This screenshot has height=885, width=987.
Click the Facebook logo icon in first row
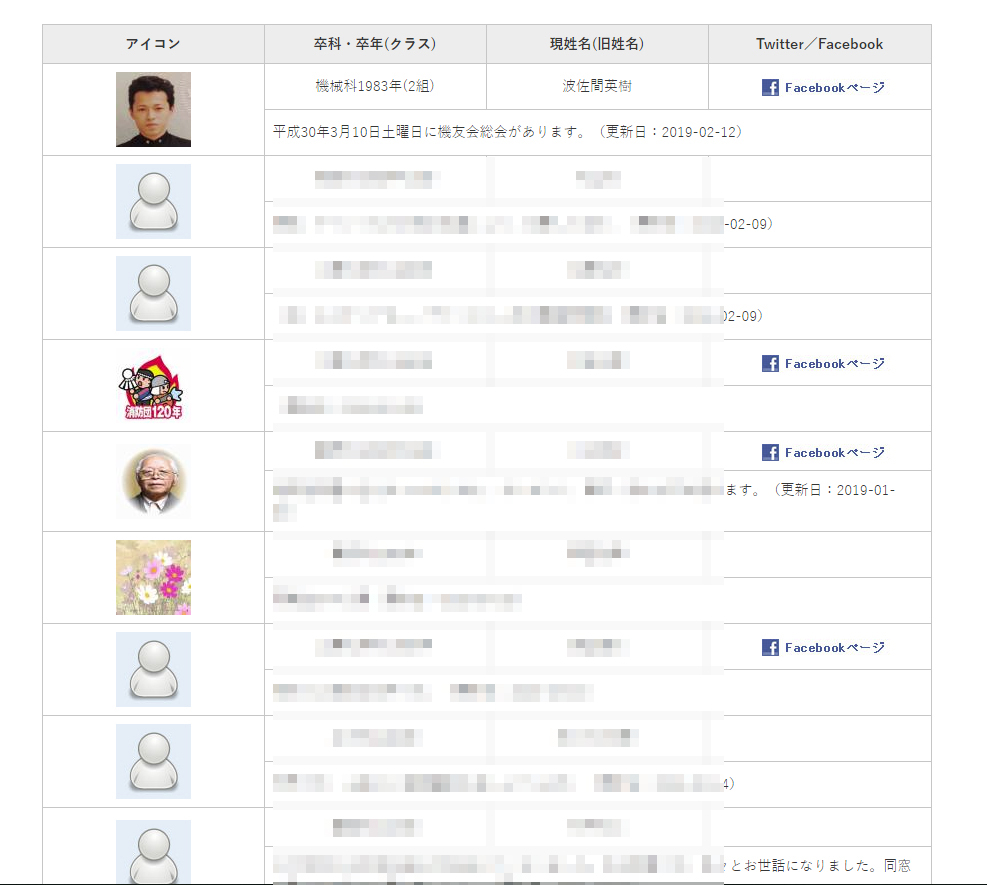(770, 87)
